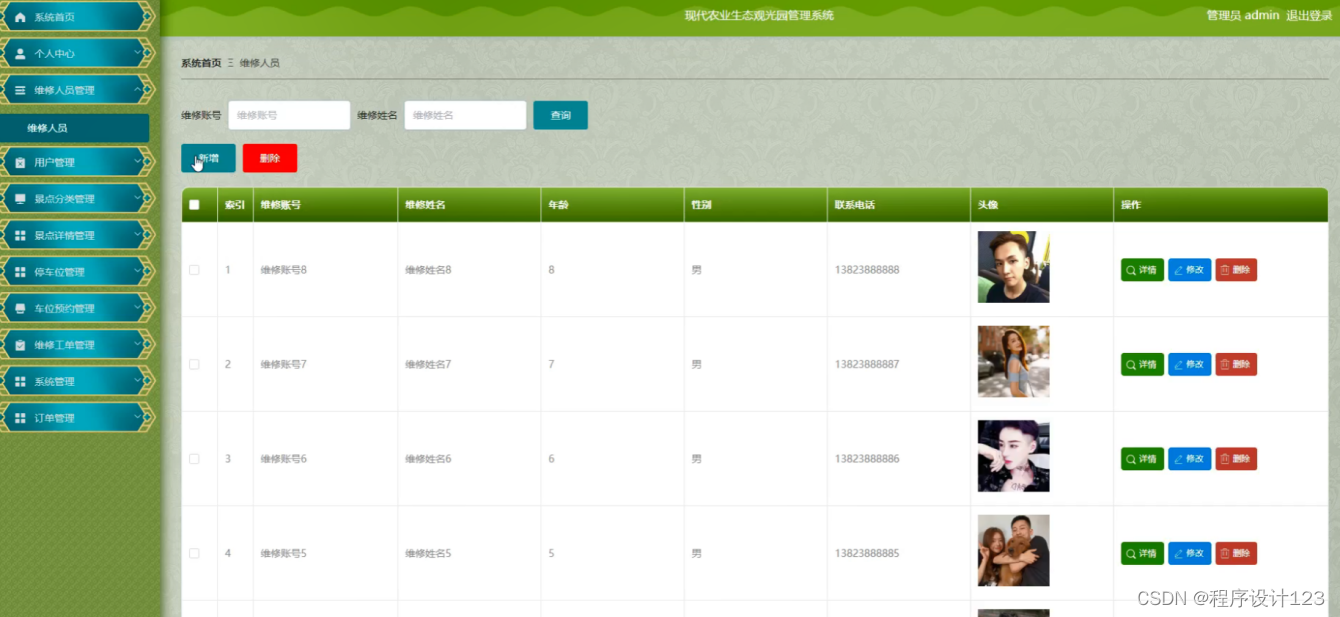Open 详情 for row 维修账号7

pyautogui.click(x=1142, y=364)
